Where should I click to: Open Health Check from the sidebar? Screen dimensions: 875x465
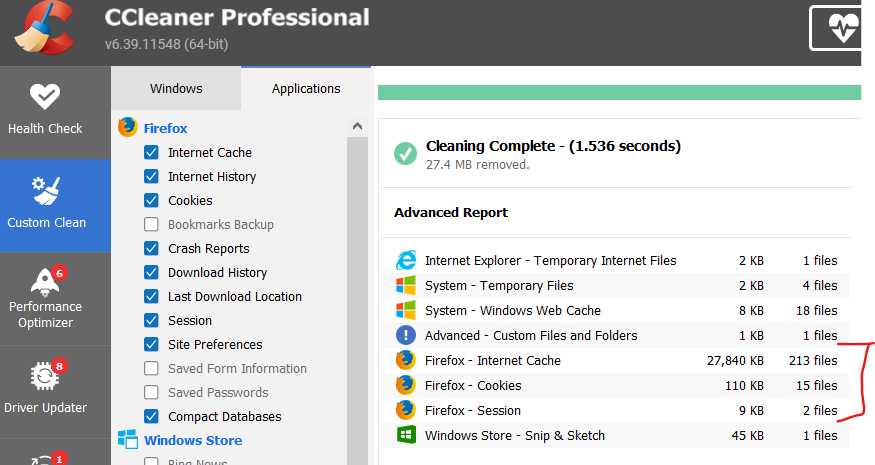45,108
